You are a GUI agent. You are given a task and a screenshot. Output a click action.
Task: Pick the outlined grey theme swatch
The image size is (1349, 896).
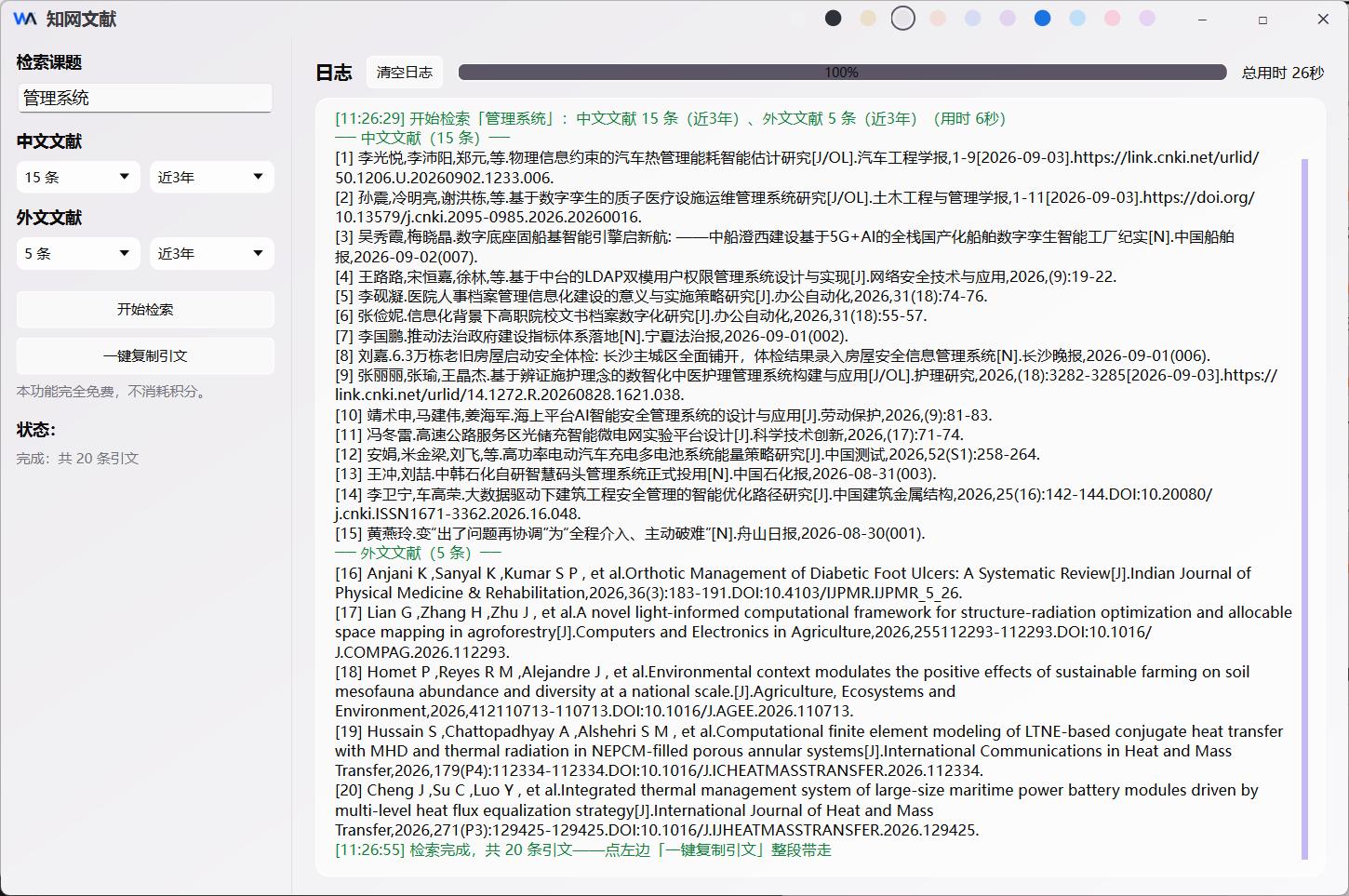(902, 18)
